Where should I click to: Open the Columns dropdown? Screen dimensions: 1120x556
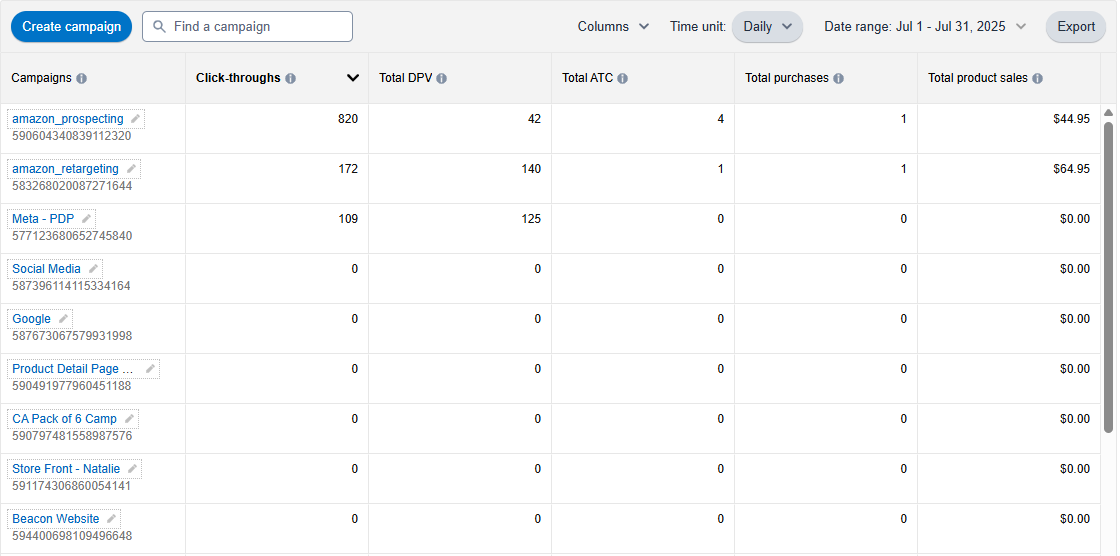click(x=613, y=27)
